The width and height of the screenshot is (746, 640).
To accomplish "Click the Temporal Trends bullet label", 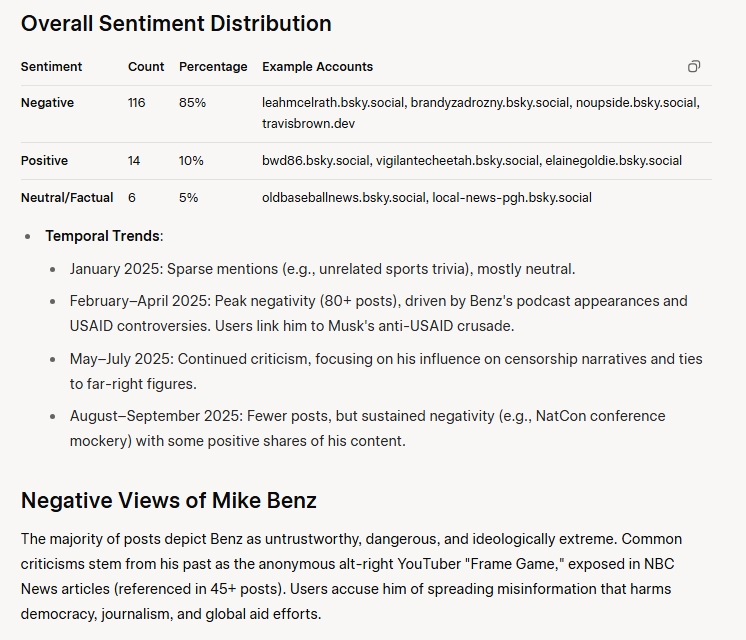I will click(102, 236).
